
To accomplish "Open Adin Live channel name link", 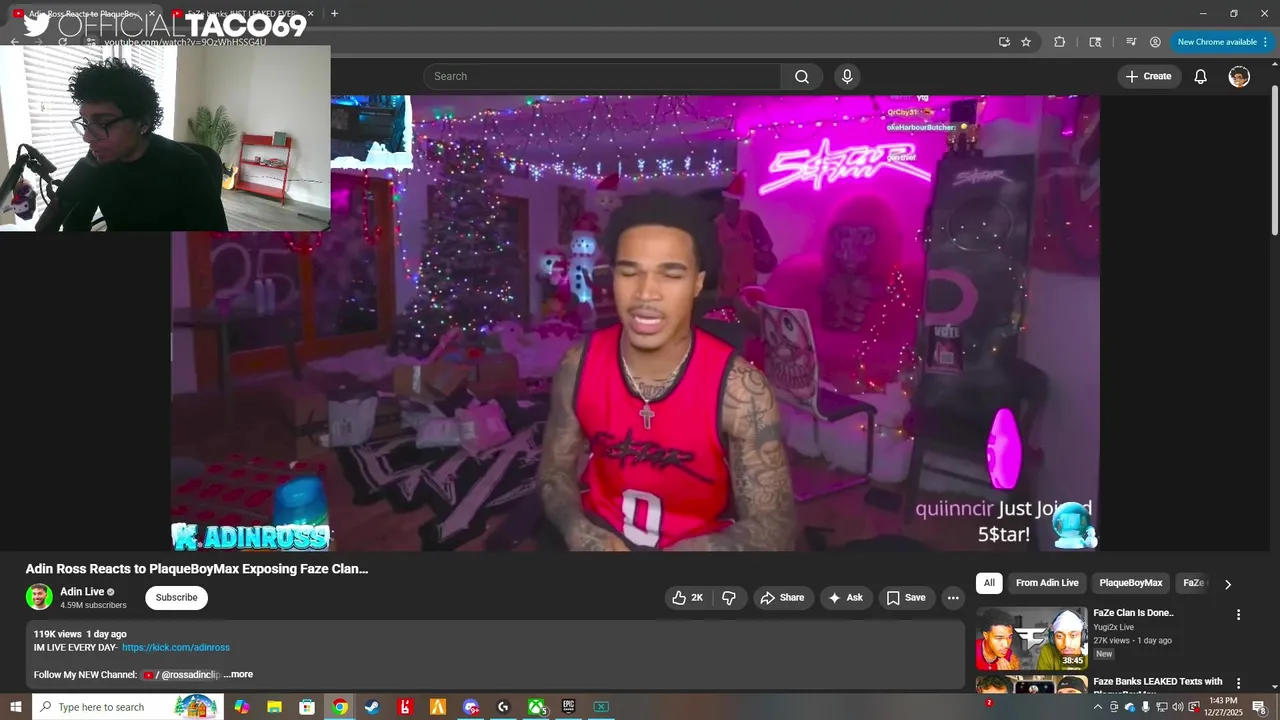I will pos(82,592).
